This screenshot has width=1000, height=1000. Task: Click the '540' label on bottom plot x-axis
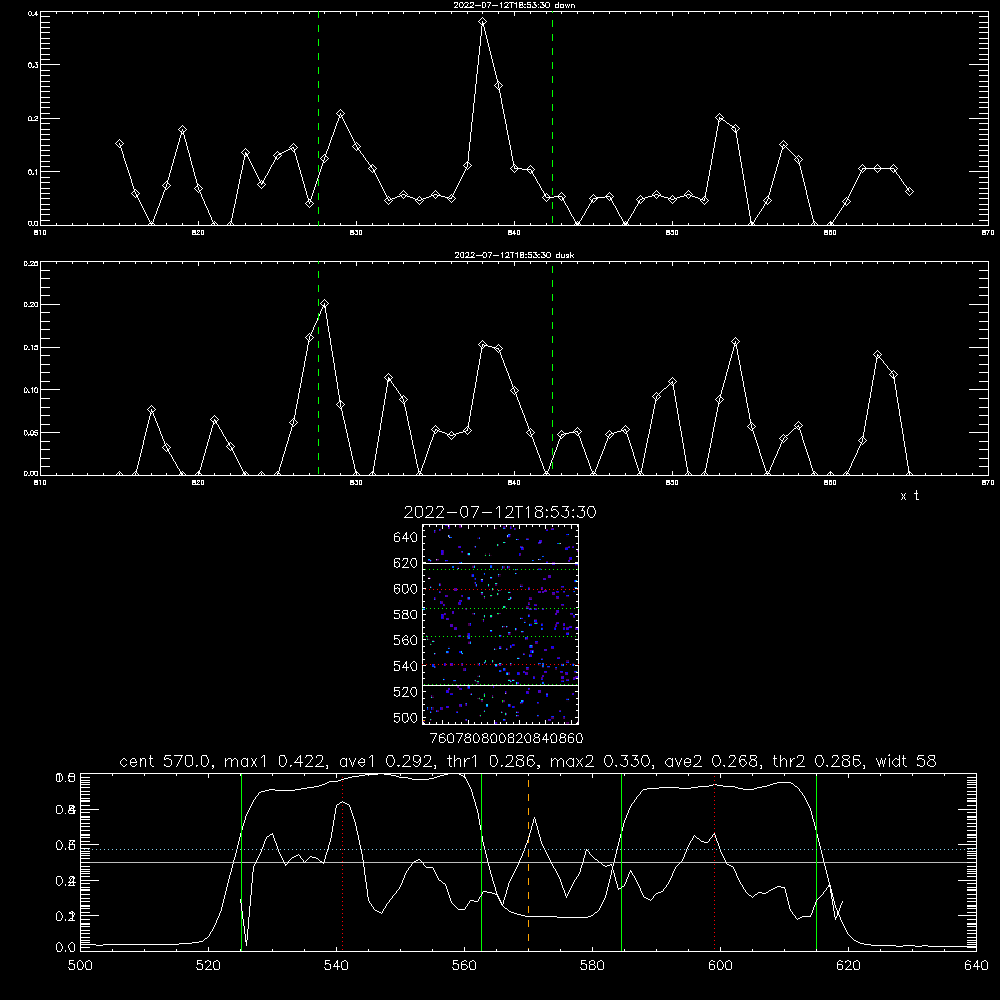(336, 966)
